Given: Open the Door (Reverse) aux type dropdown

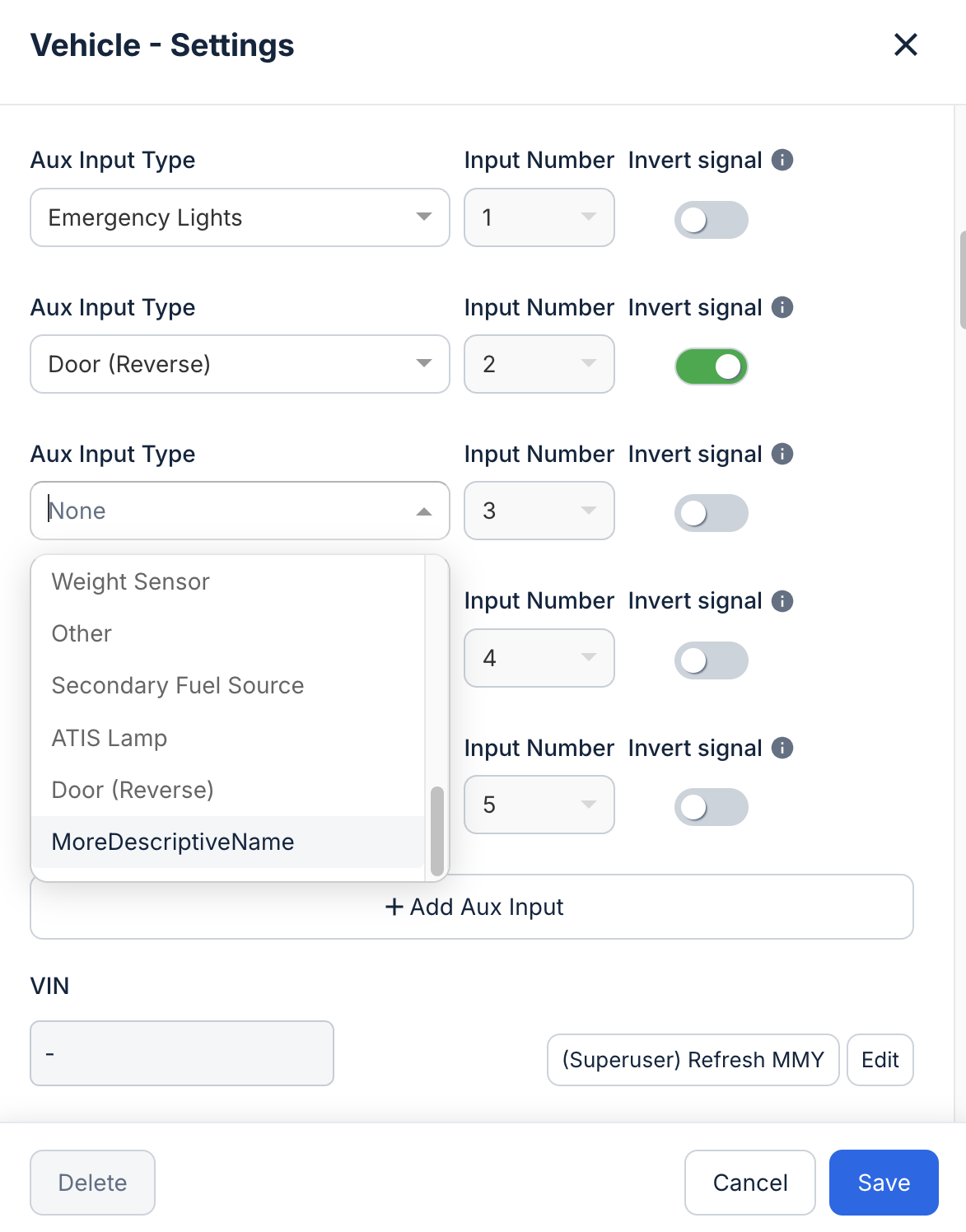Looking at the screenshot, I should (x=240, y=364).
